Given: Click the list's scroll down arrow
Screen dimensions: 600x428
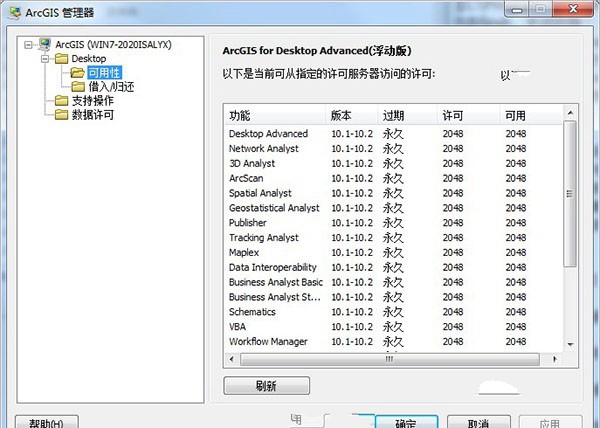Looking at the screenshot, I should click(570, 345).
